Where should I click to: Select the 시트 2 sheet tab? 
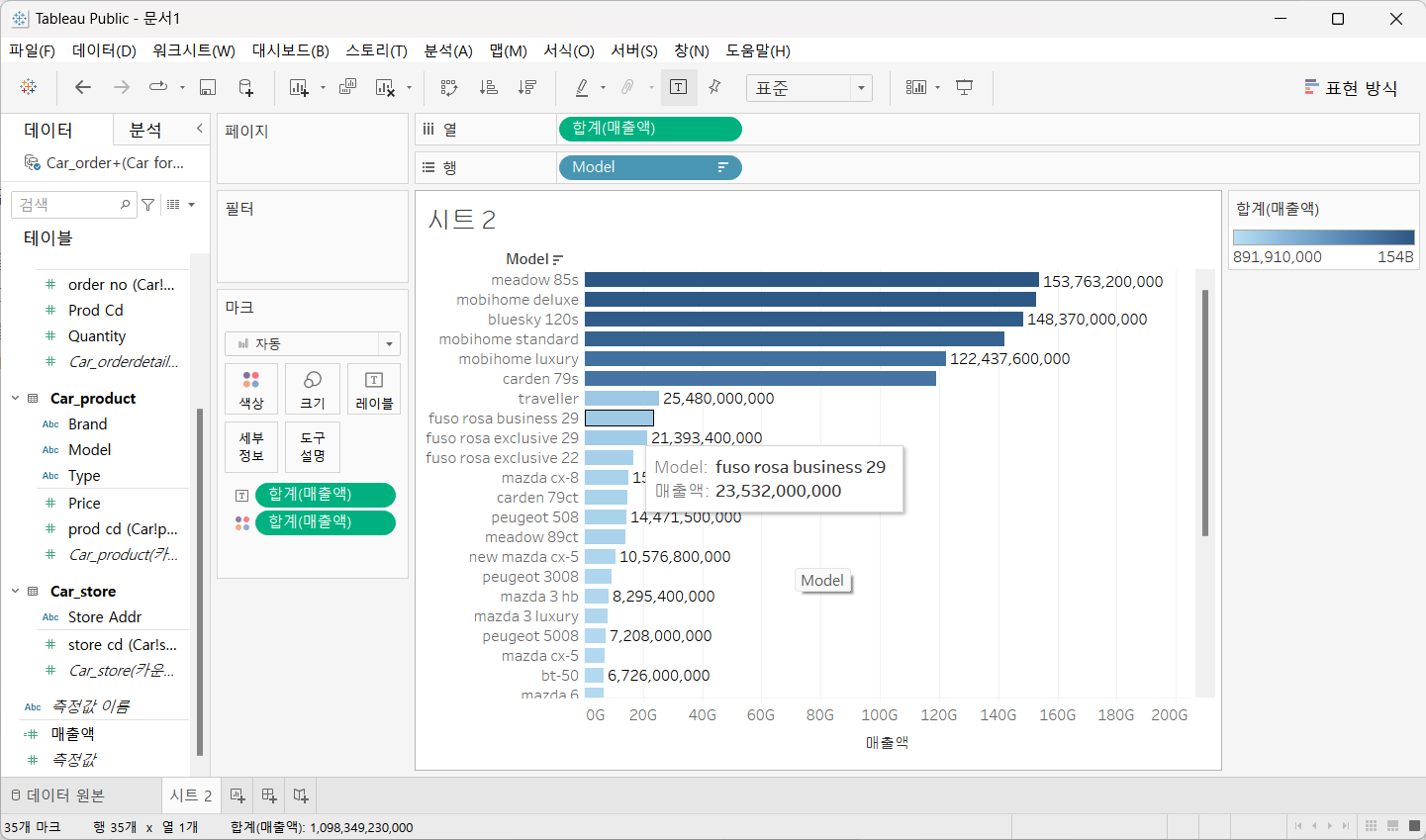click(191, 795)
